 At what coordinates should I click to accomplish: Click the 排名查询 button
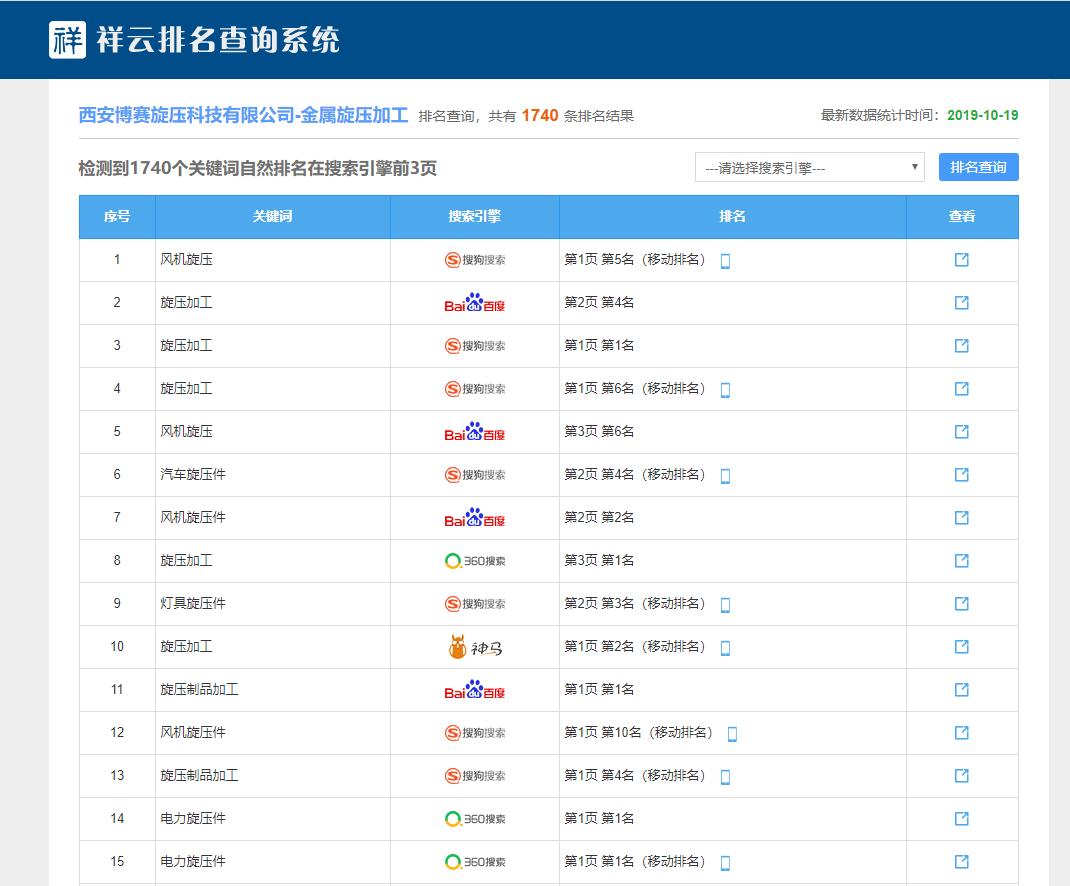click(978, 167)
